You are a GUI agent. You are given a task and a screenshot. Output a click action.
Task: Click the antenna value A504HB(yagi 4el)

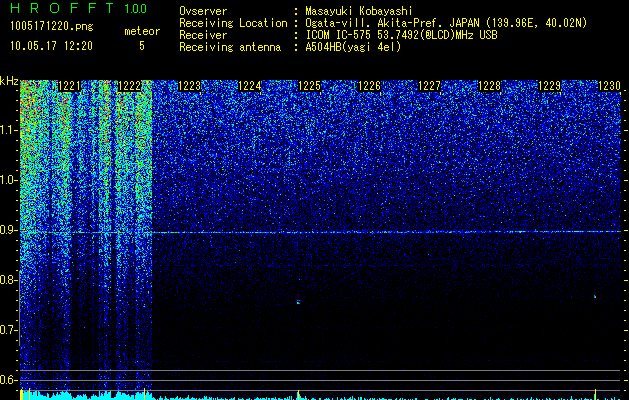353,47
